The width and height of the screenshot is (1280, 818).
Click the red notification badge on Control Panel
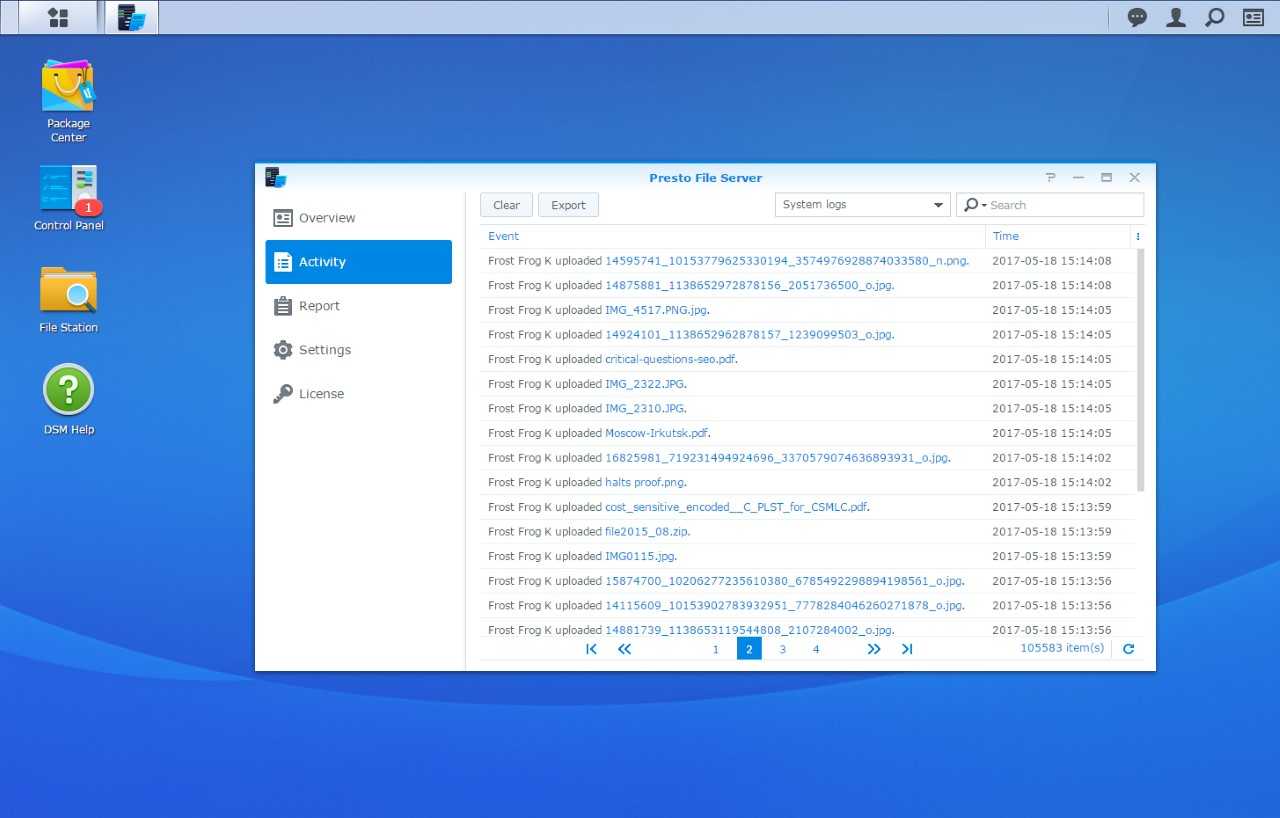(x=88, y=208)
